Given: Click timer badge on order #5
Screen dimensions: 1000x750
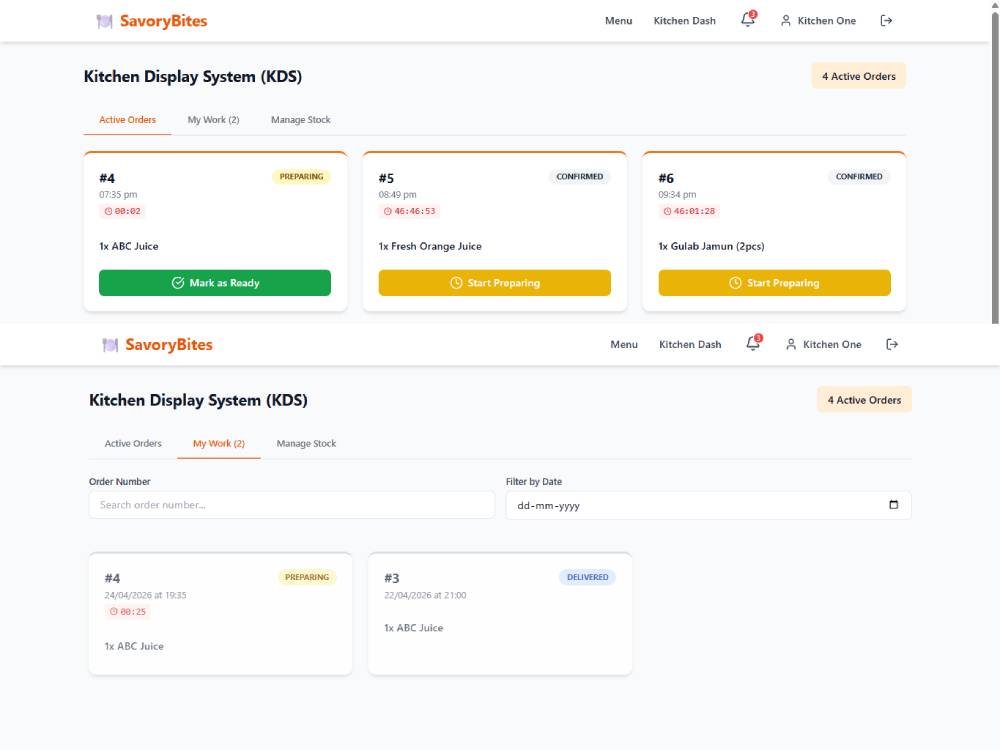Looking at the screenshot, I should click(409, 211).
